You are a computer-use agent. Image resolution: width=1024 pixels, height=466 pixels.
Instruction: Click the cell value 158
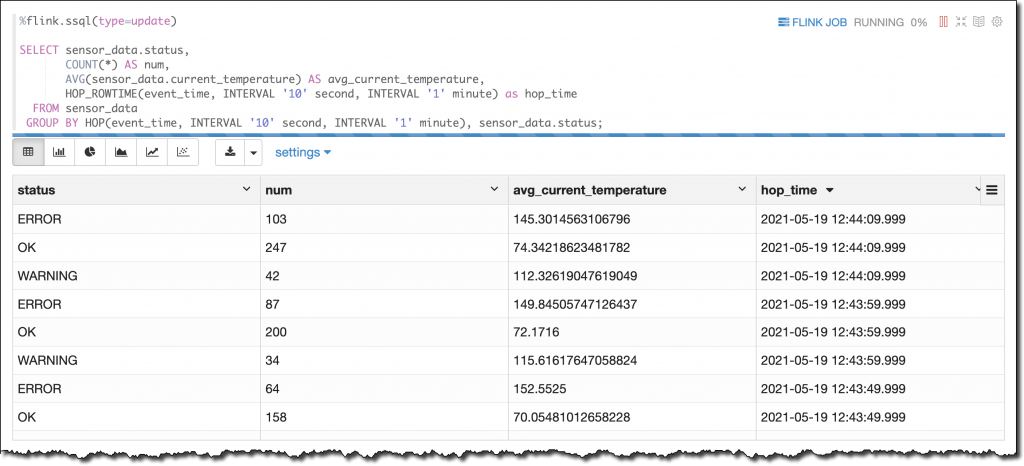pos(276,416)
